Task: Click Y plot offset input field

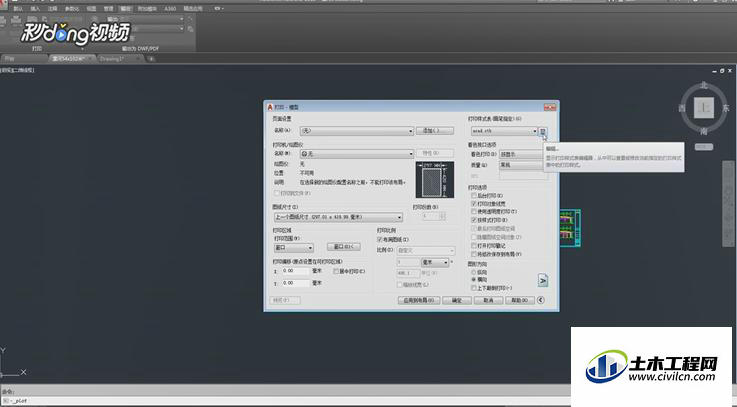Action: [x=295, y=283]
